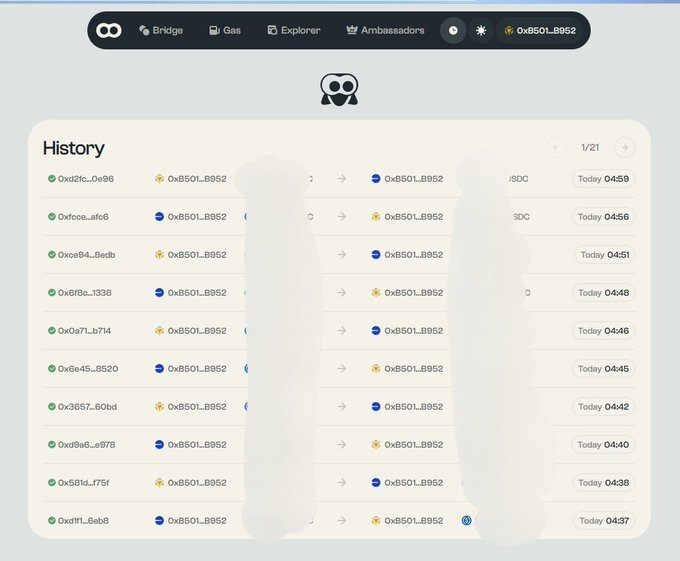Click destination blue chain icon in 0x0a71...b714 row

376,330
